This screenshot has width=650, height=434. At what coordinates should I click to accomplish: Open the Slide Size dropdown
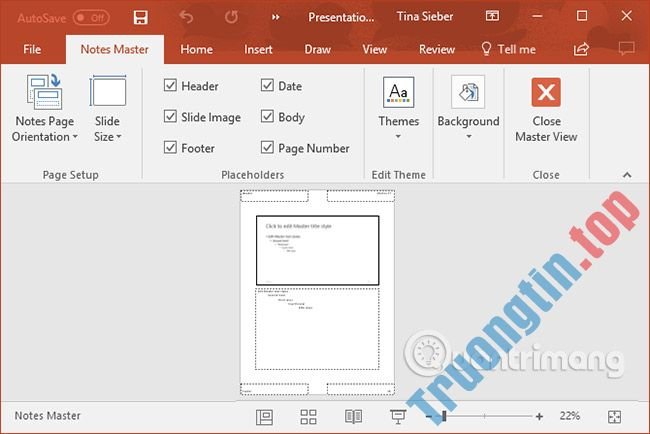[x=107, y=110]
